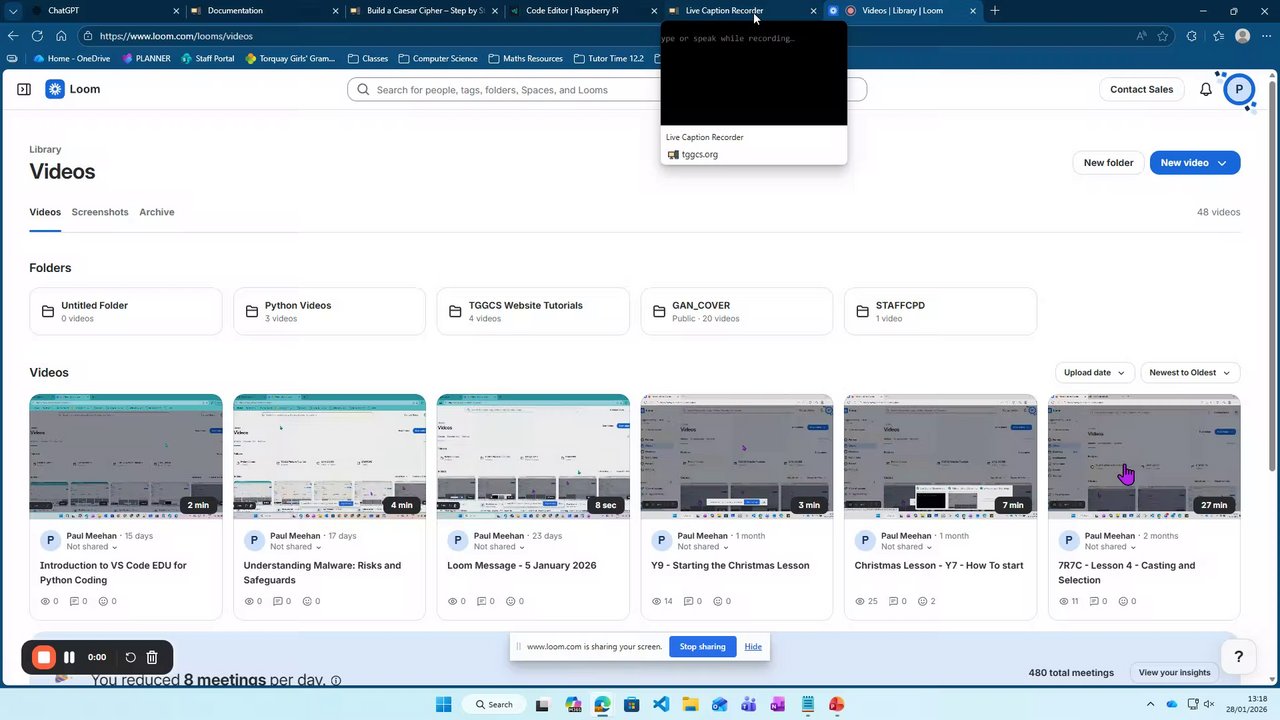
Task: Open Introduction to VS Code EDU thumbnail
Action: [x=126, y=457]
